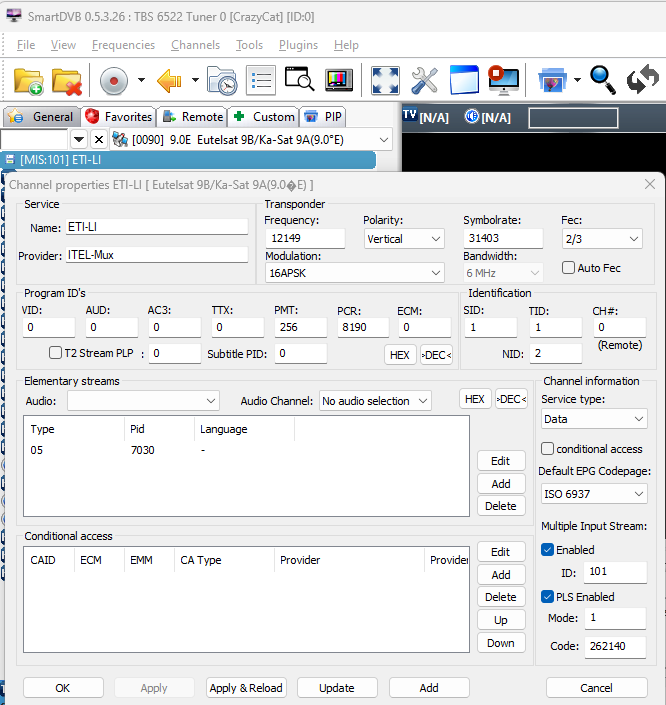
Task: Toggle the conditional access checkbox
Action: pos(547,449)
